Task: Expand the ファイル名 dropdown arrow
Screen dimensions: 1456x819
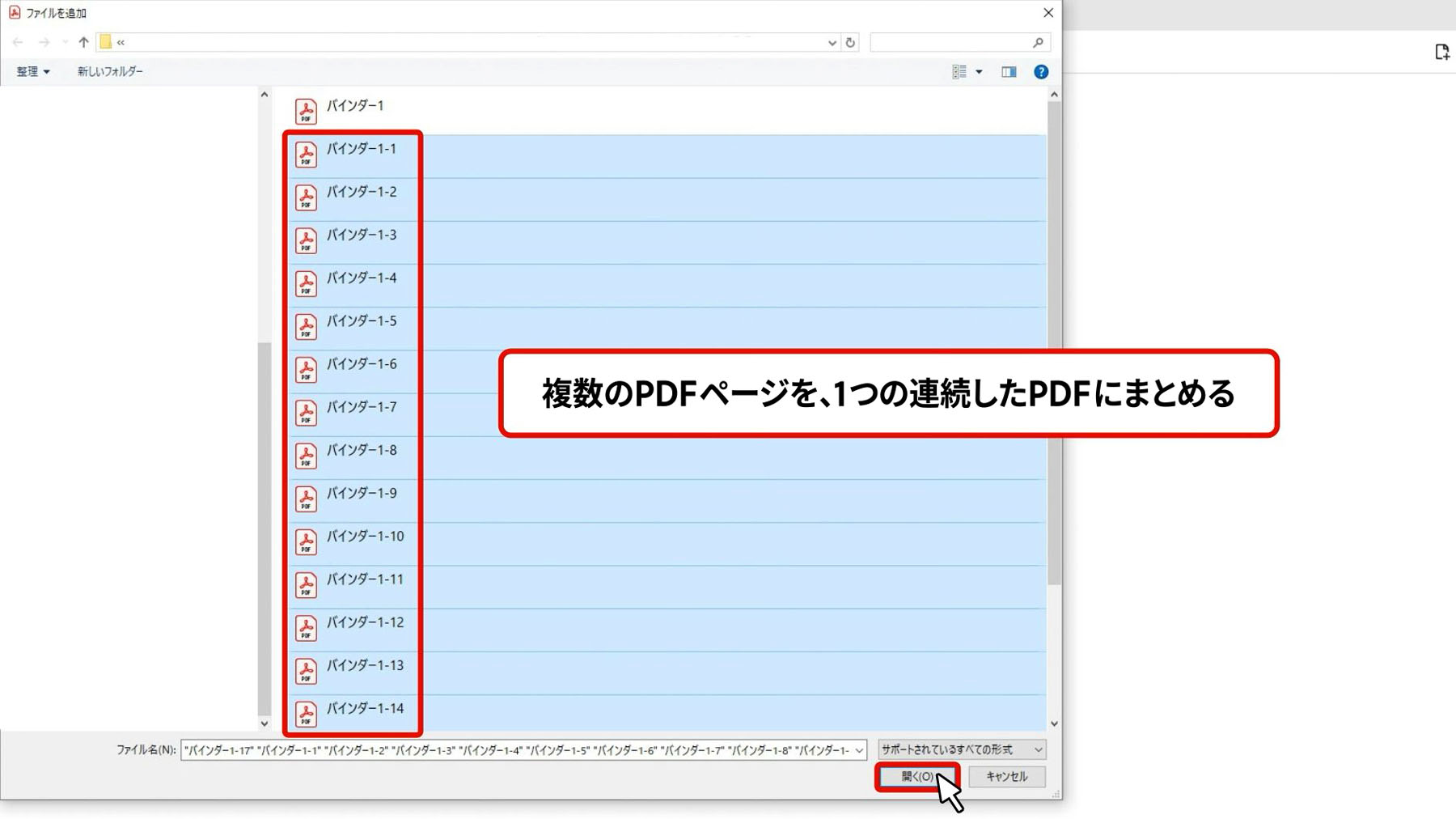Action: click(859, 750)
